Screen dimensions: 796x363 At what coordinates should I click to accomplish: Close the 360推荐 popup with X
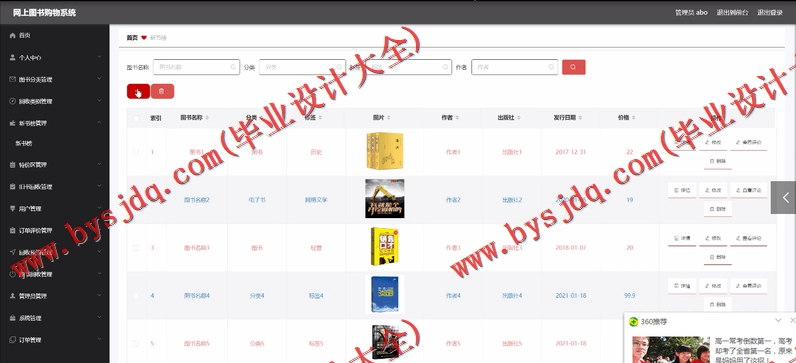click(792, 320)
